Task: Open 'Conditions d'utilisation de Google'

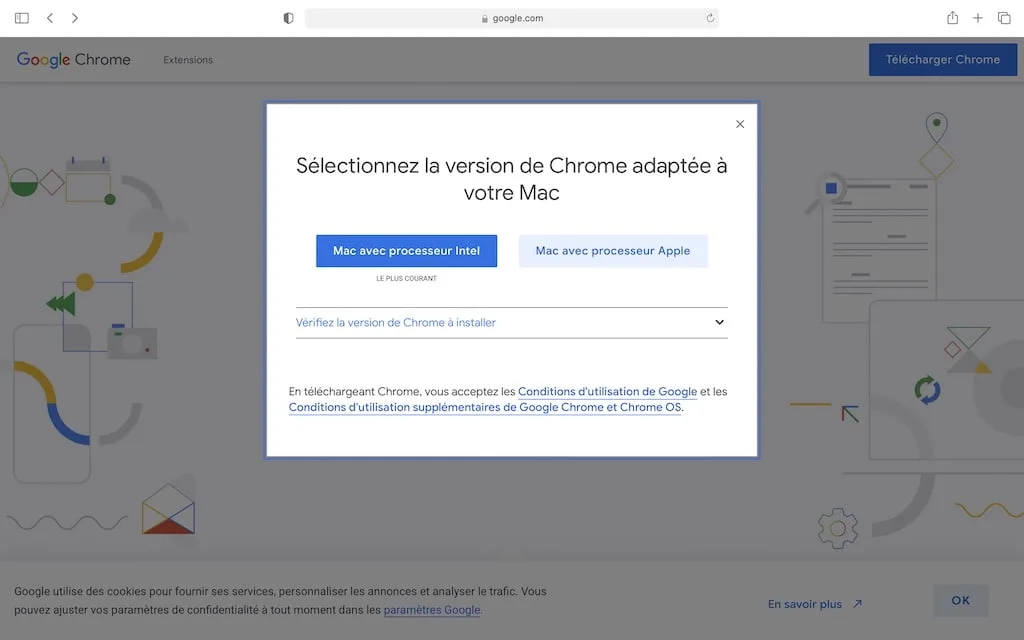Action: click(607, 391)
